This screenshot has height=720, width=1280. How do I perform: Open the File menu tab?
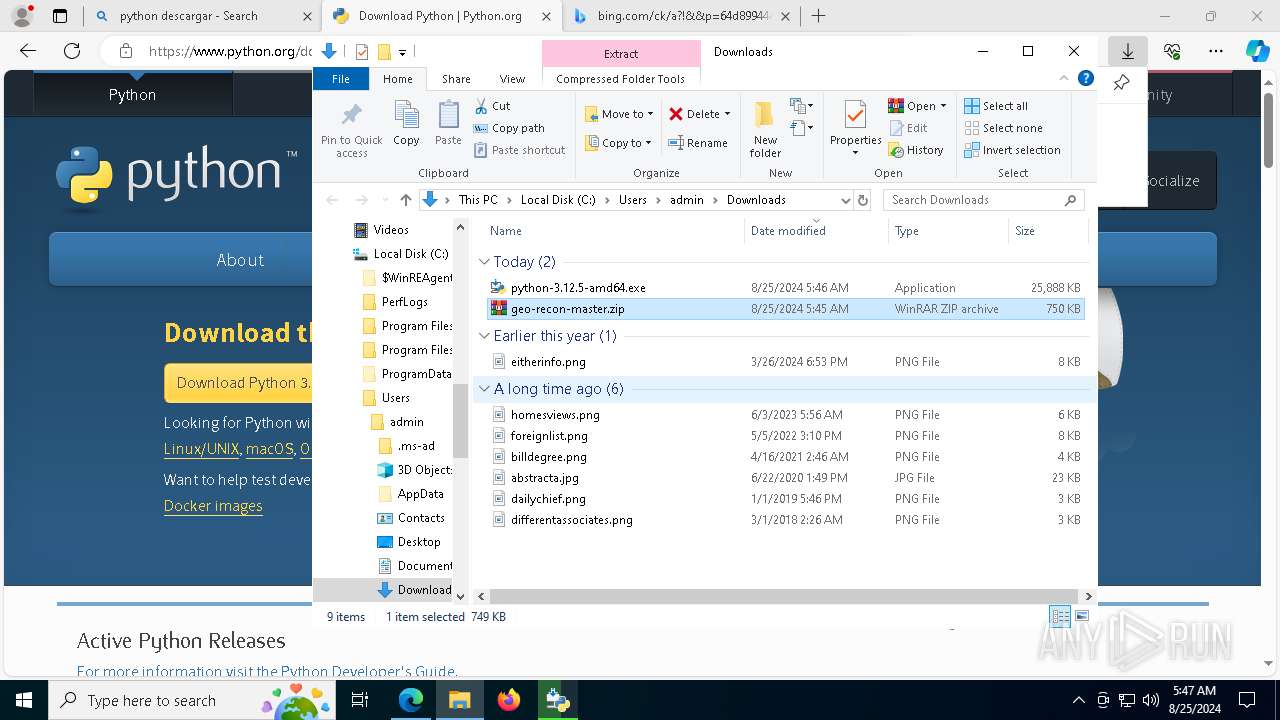[x=341, y=79]
